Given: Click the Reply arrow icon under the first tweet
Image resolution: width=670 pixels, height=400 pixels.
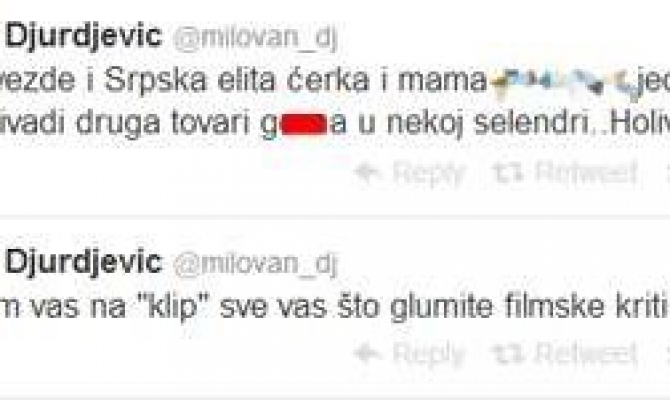Looking at the screenshot, I should tap(367, 172).
